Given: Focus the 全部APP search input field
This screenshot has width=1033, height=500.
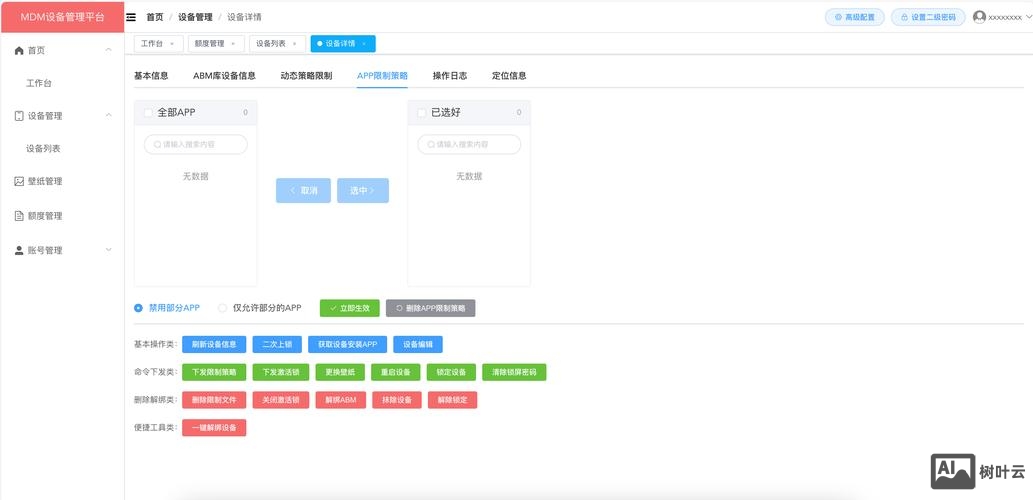Looking at the screenshot, I should [x=196, y=144].
